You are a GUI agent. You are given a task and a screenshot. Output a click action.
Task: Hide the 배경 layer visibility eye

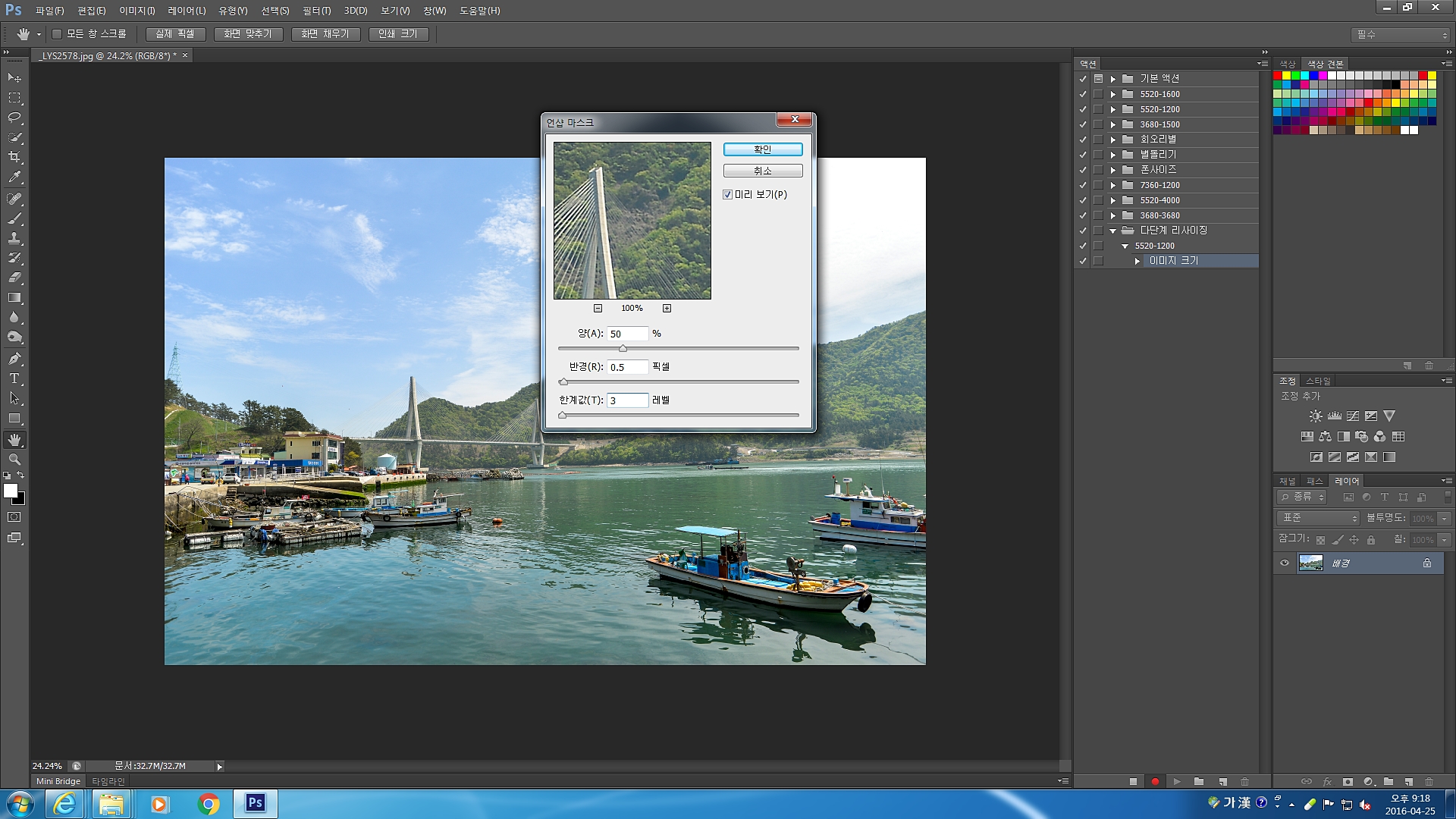[1285, 563]
